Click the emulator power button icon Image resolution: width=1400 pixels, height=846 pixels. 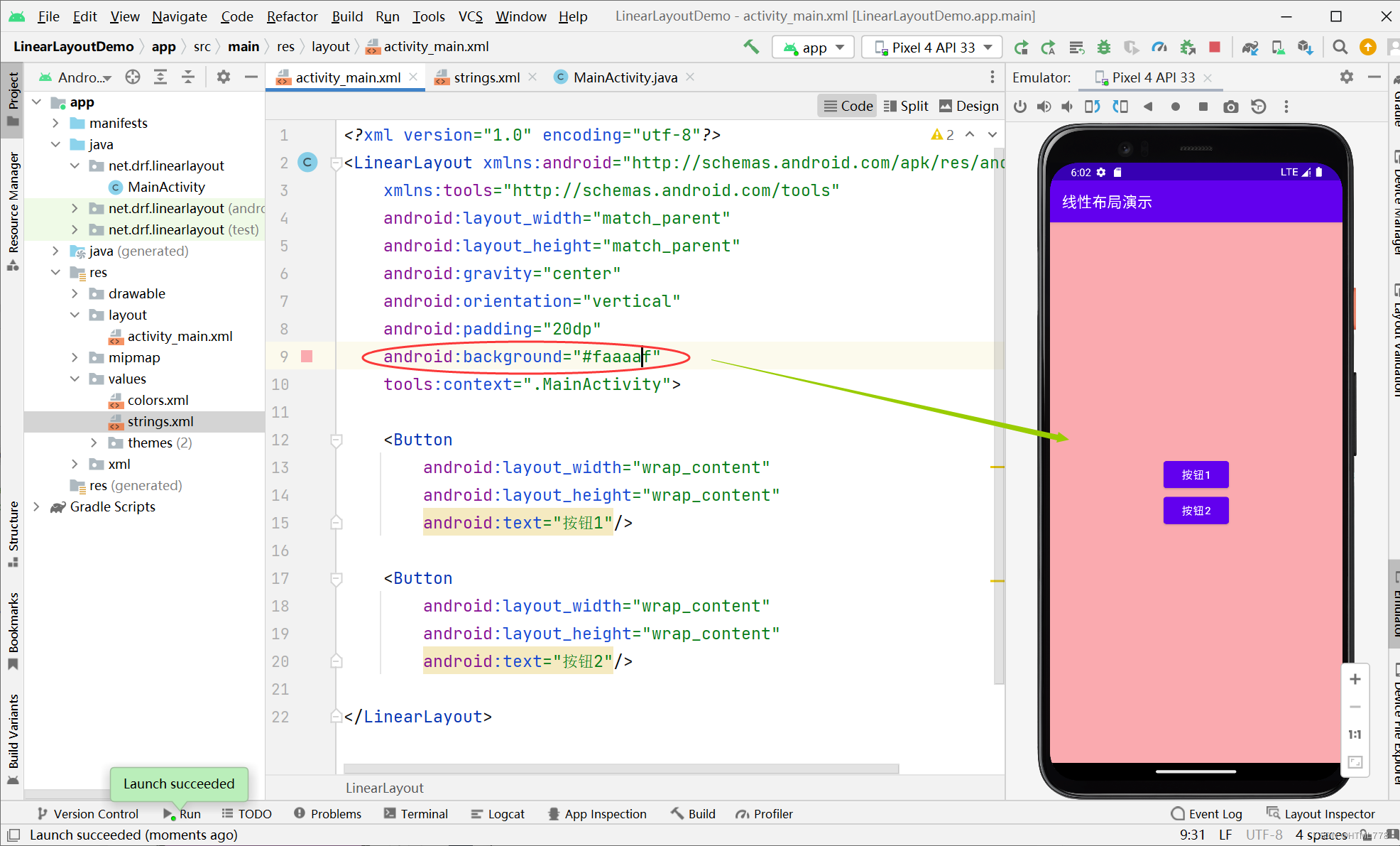pos(1020,107)
